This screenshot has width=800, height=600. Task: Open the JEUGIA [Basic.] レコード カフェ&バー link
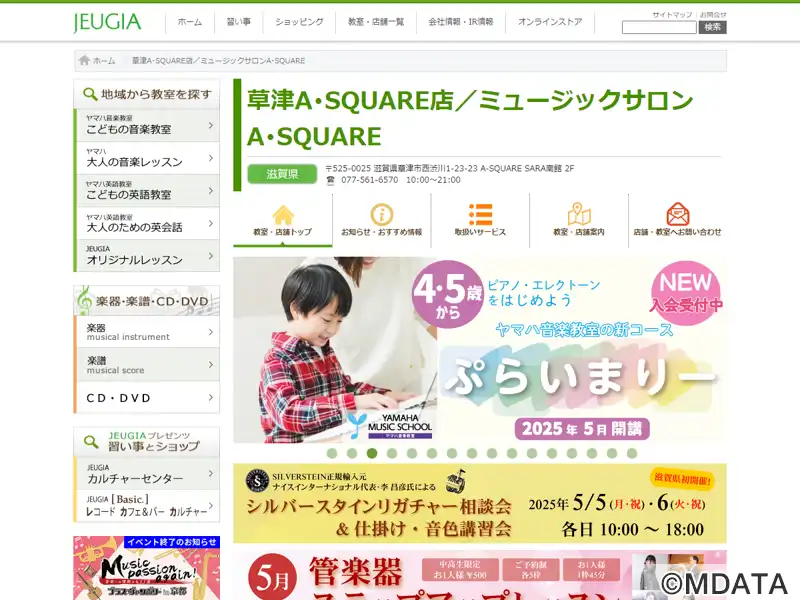coord(147,506)
